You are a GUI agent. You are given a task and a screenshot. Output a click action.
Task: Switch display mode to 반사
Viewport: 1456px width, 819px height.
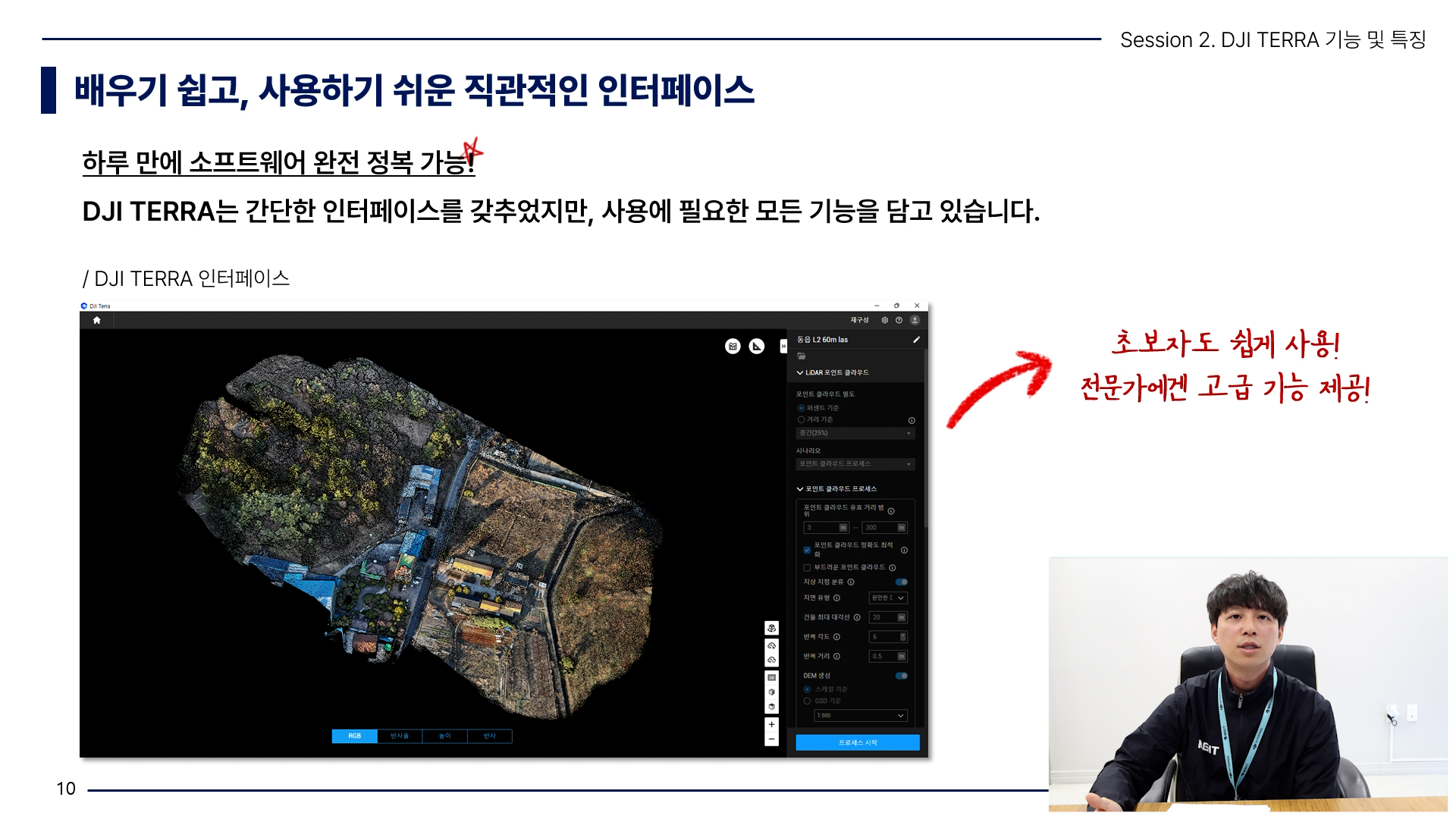(490, 736)
